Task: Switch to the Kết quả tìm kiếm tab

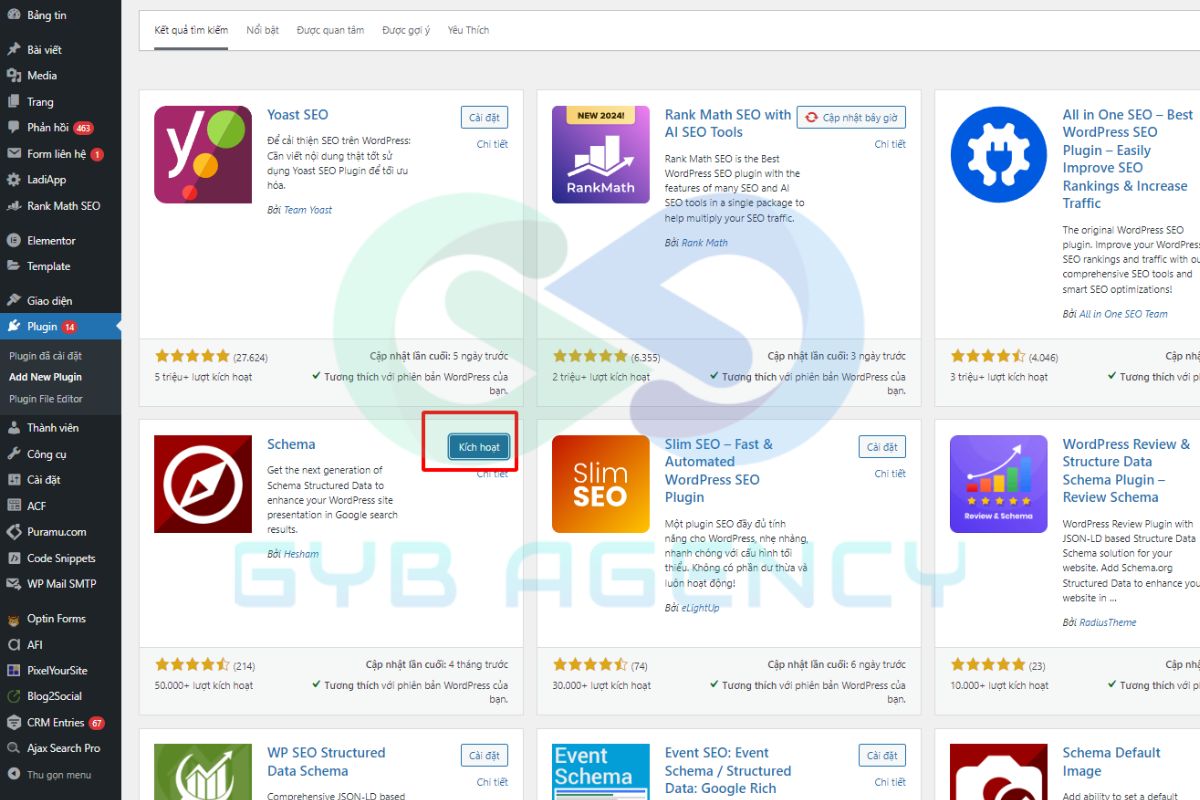Action: pos(191,30)
